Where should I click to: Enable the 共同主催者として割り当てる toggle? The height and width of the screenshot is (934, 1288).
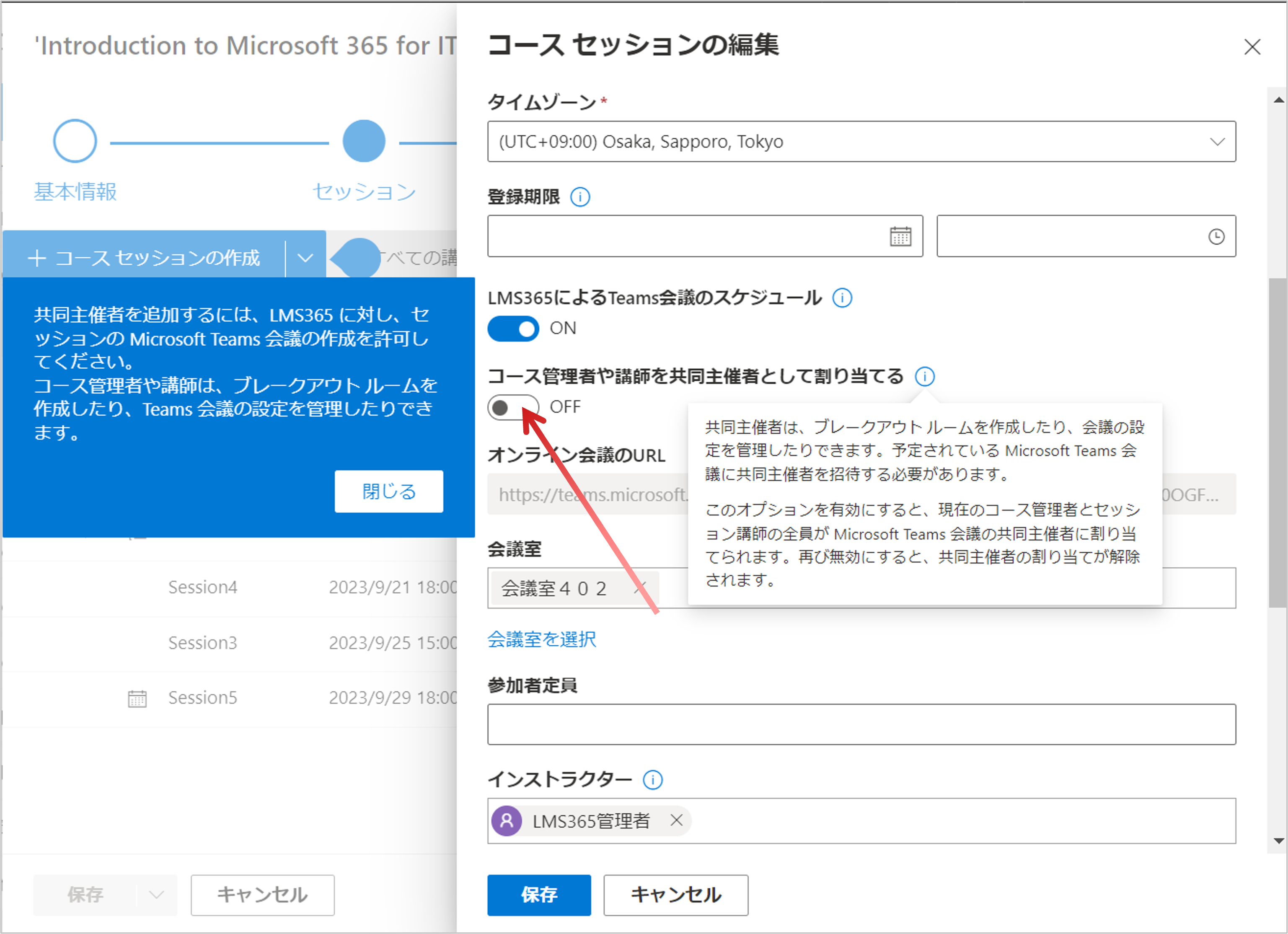point(513,407)
